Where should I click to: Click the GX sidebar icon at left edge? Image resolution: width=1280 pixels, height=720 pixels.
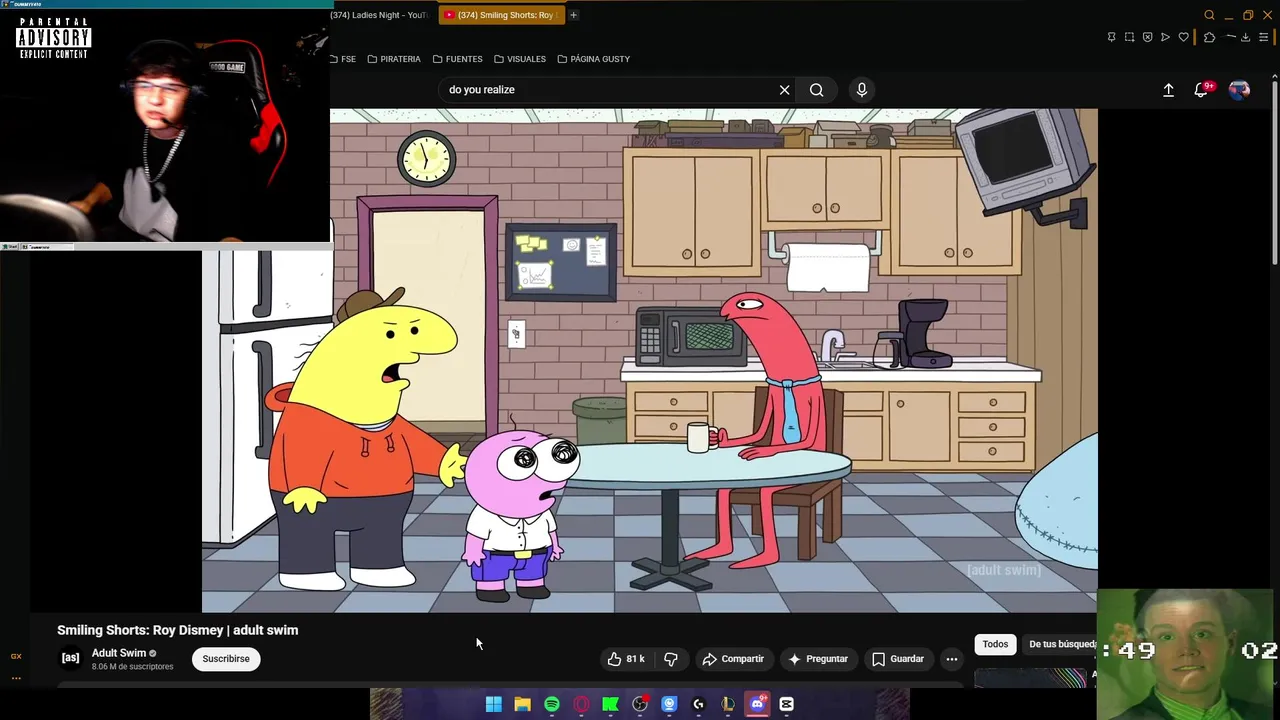pos(16,656)
